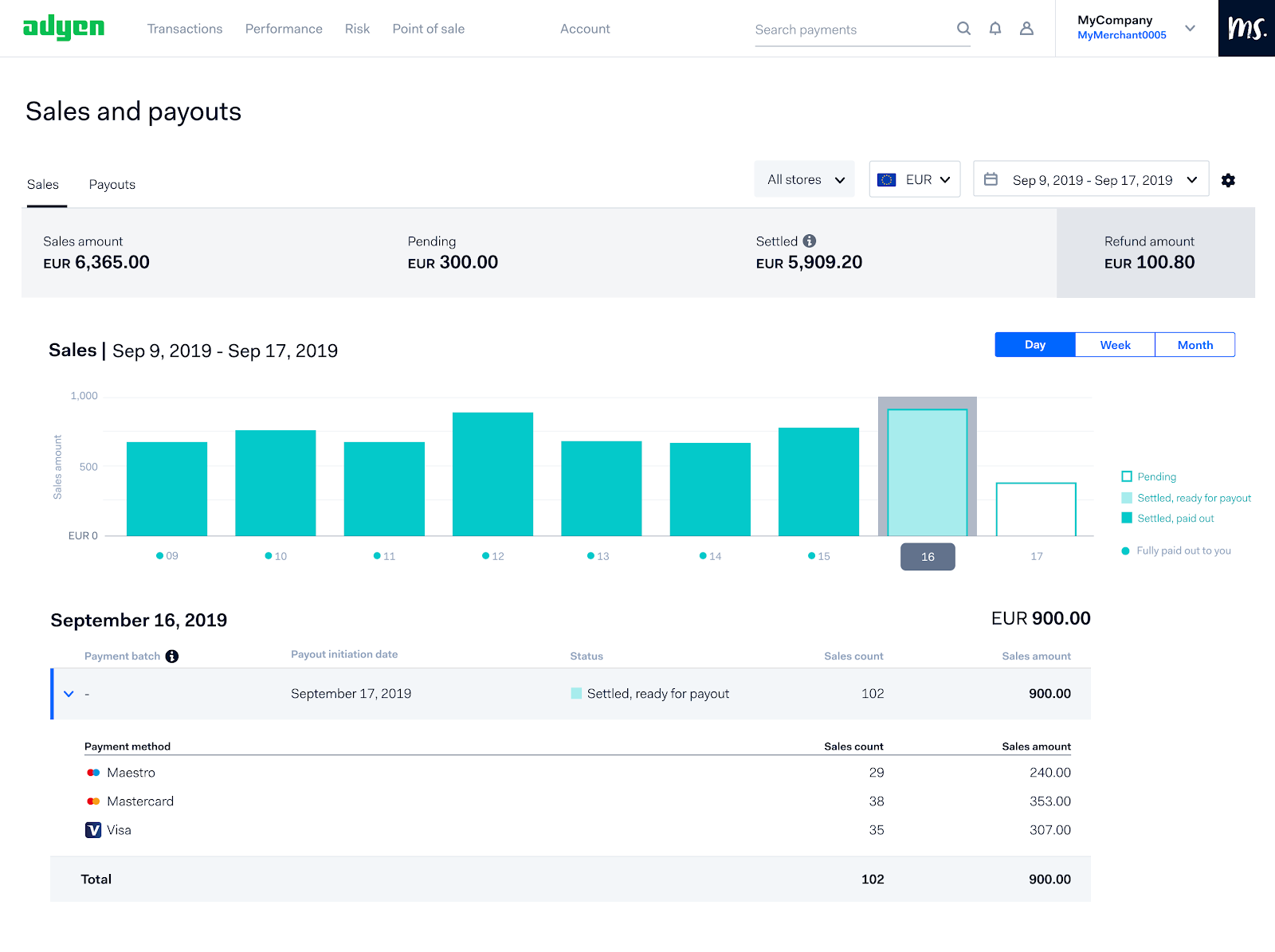Open the Transactions menu

click(185, 29)
